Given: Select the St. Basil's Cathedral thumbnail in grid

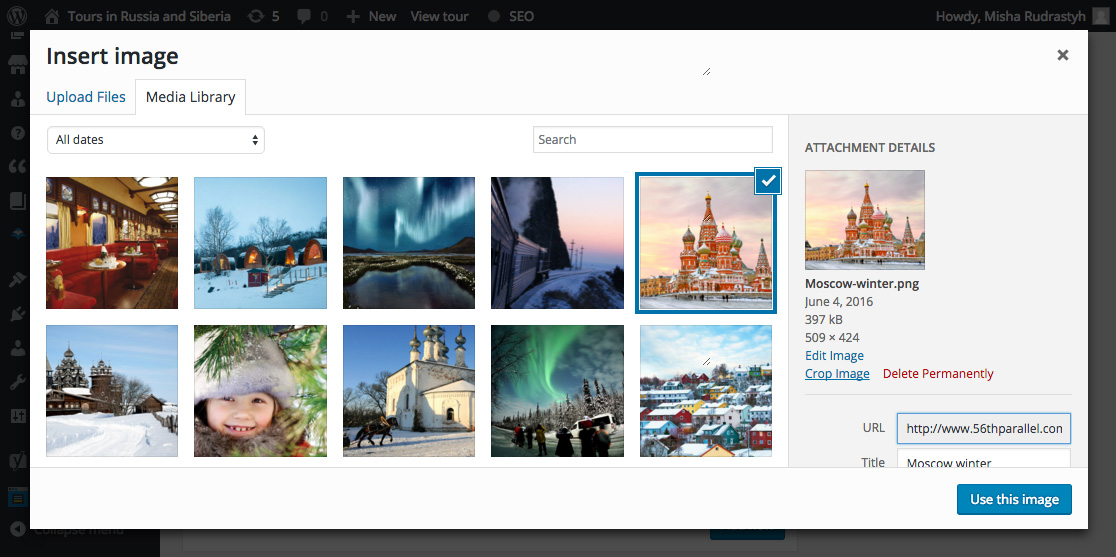Looking at the screenshot, I should (705, 243).
